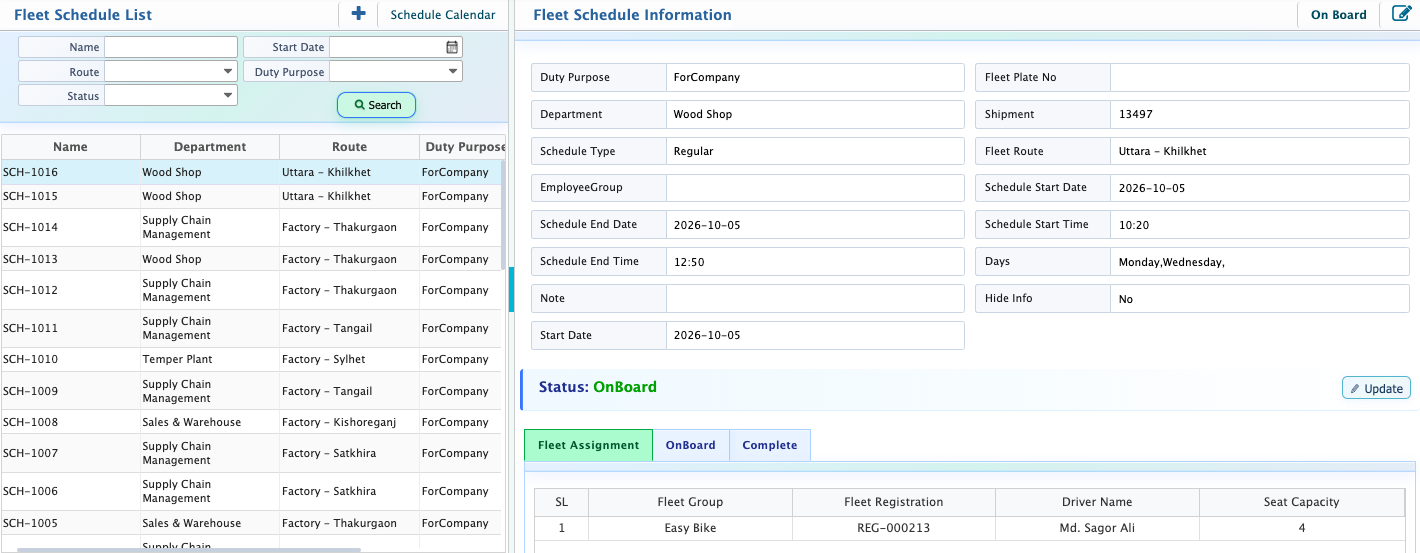Select schedule row SCH-1014
The image size is (1420, 553).
(250, 227)
